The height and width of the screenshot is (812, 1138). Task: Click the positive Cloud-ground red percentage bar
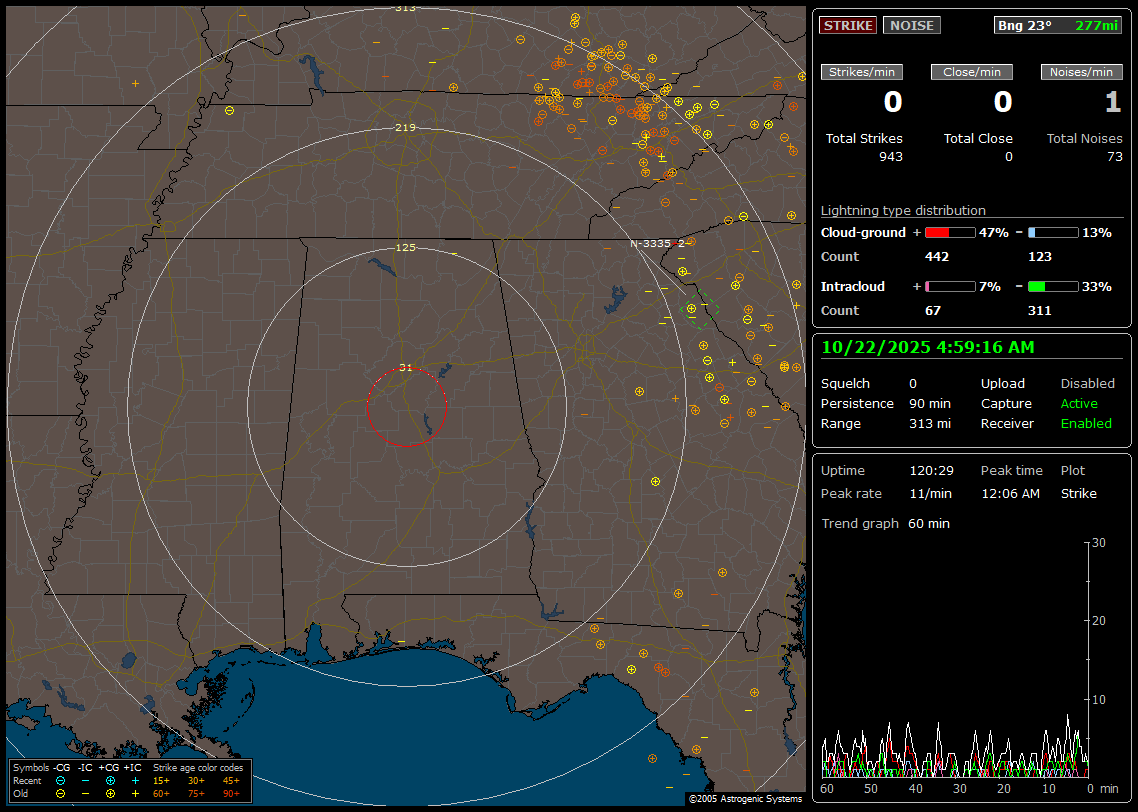(949, 233)
